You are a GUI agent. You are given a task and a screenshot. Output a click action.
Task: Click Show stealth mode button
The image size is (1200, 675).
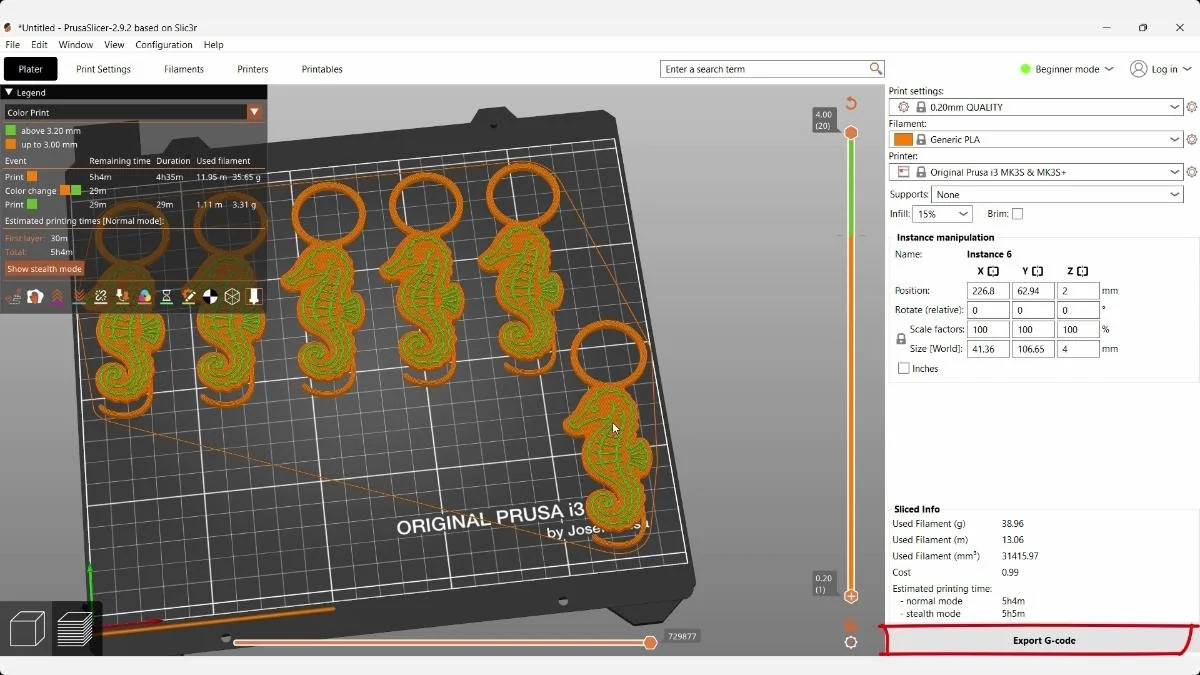[44, 269]
